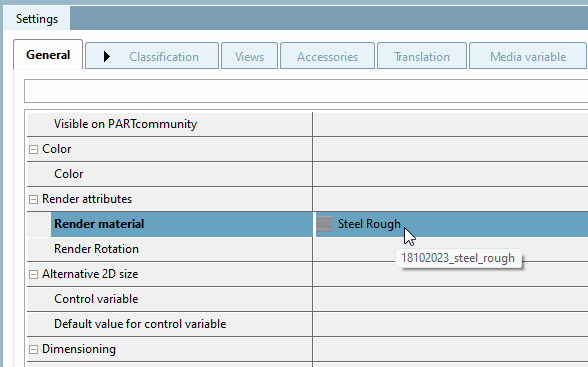Open the Classification tab
The image size is (588, 367).
(x=152, y=56)
